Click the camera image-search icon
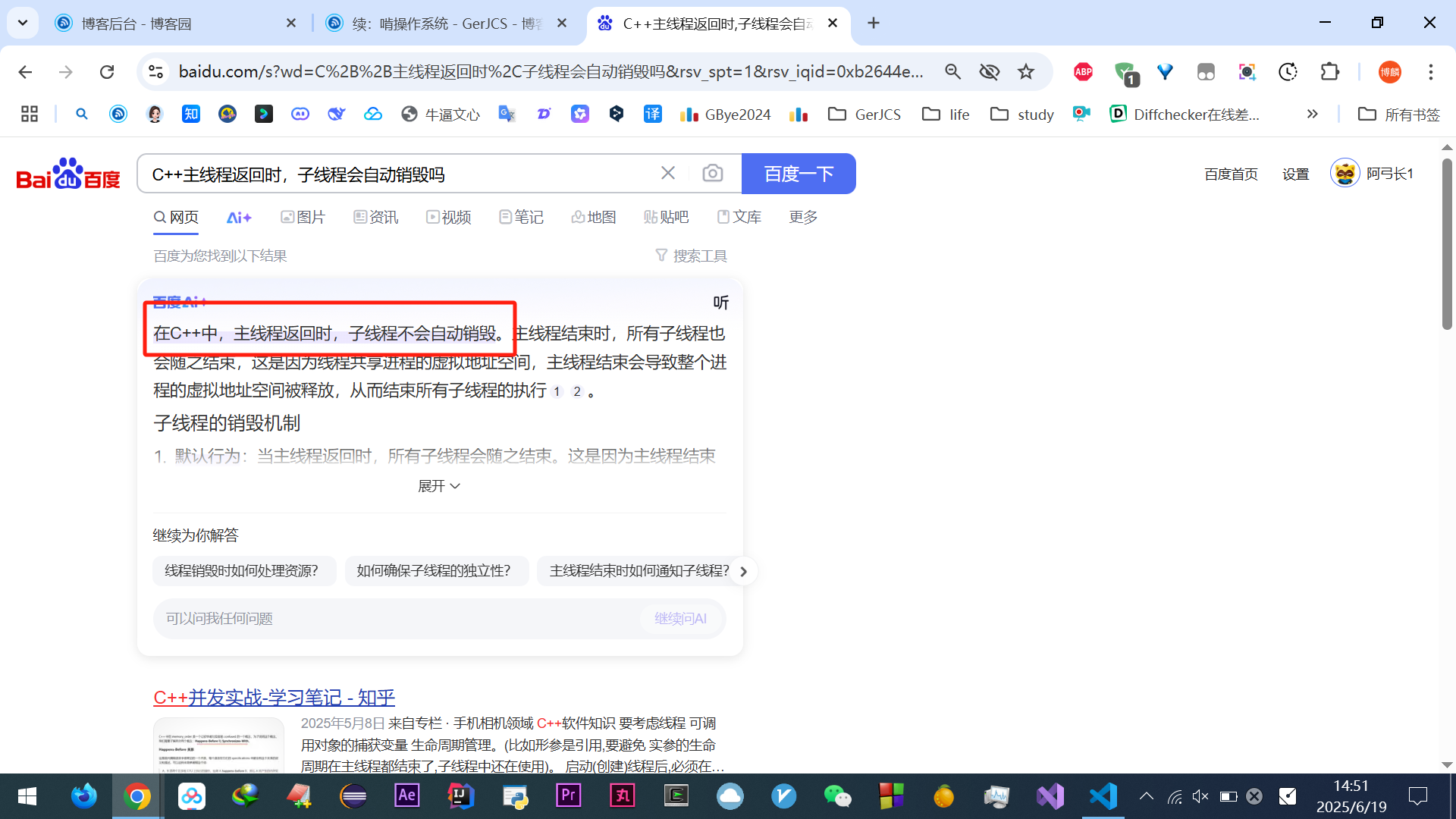1456x819 pixels. pos(712,174)
